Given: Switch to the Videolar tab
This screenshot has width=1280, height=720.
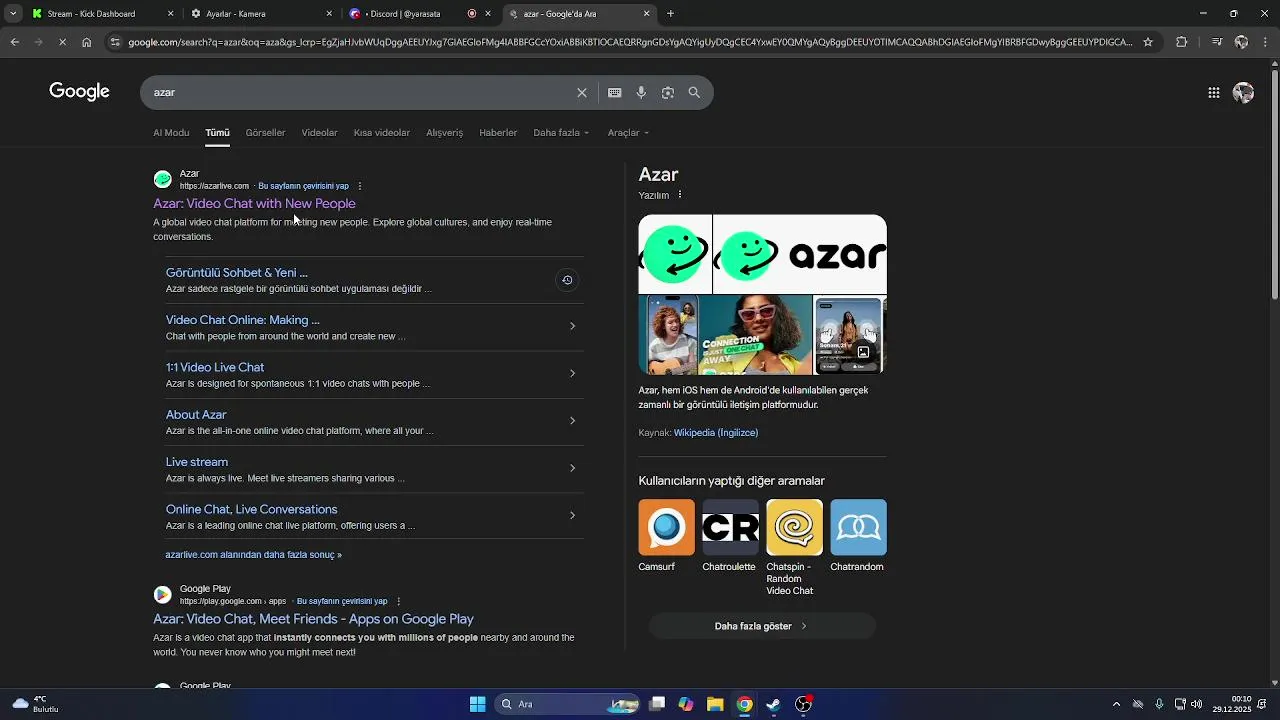Looking at the screenshot, I should [319, 133].
